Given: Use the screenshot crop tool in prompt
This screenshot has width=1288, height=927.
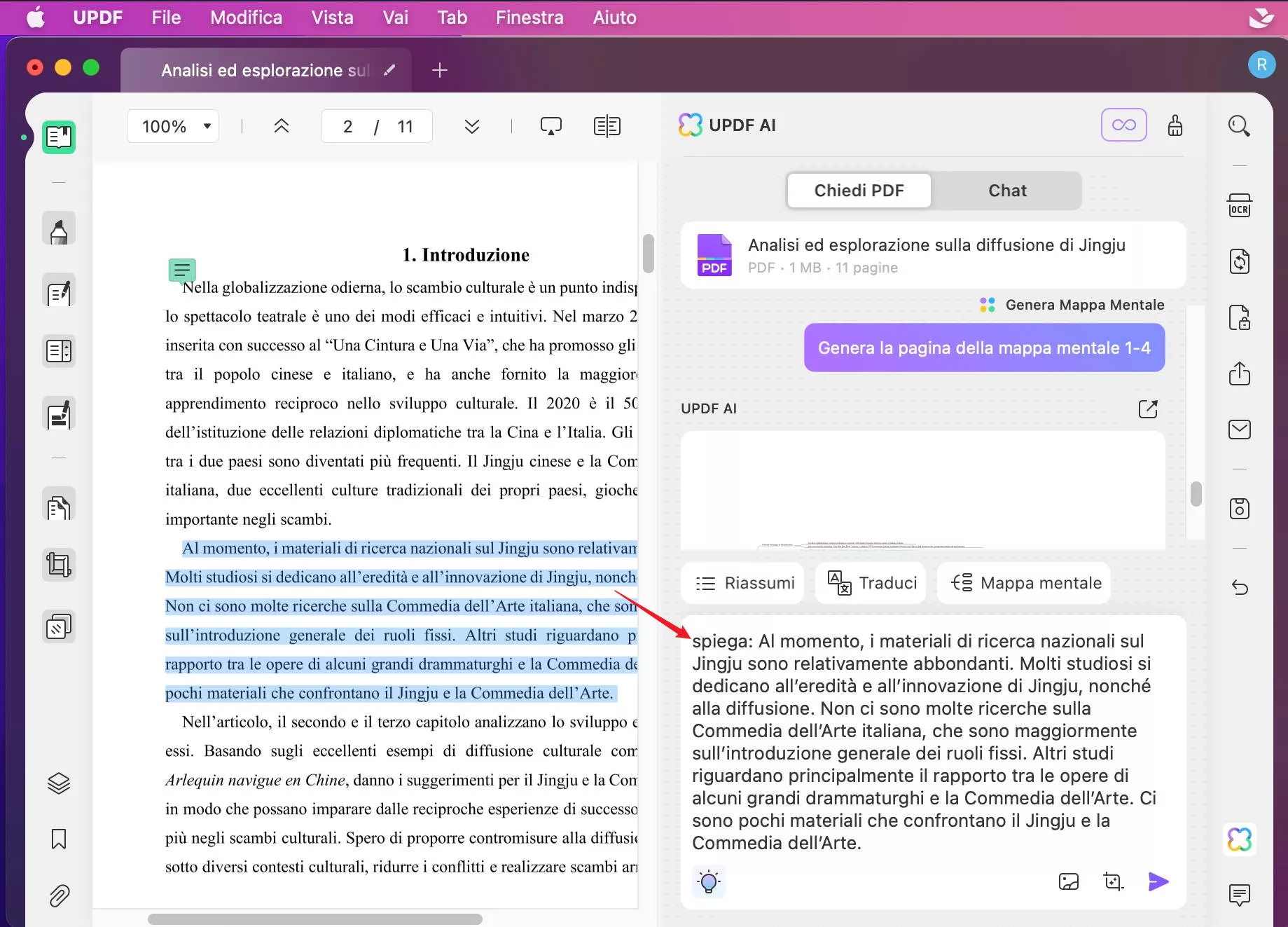Looking at the screenshot, I should pyautogui.click(x=1113, y=881).
